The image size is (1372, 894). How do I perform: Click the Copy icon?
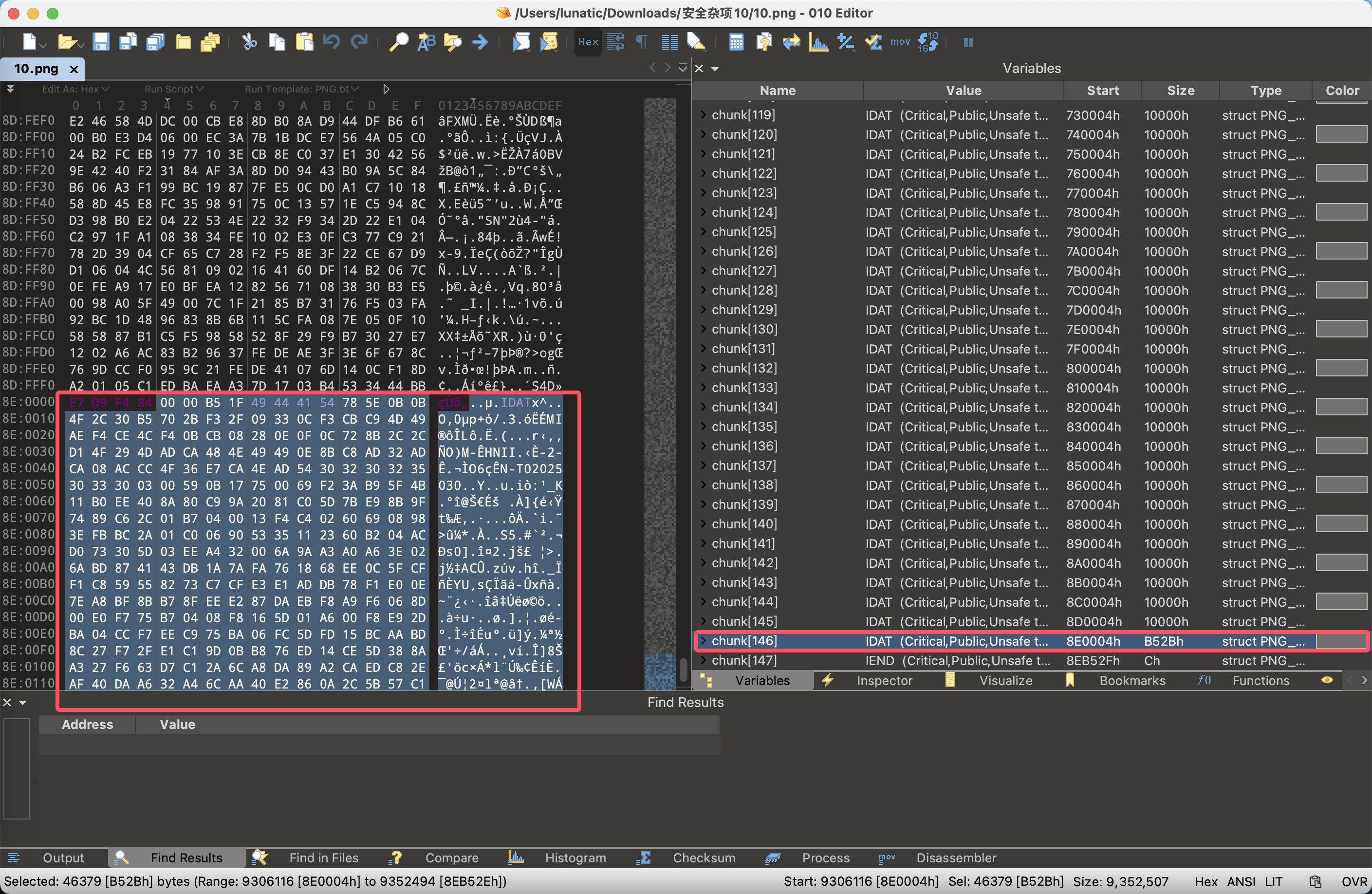[277, 42]
